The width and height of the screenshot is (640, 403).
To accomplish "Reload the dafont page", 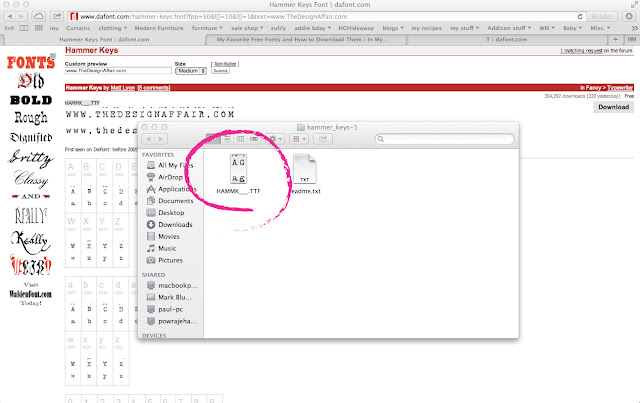I will pos(580,17).
